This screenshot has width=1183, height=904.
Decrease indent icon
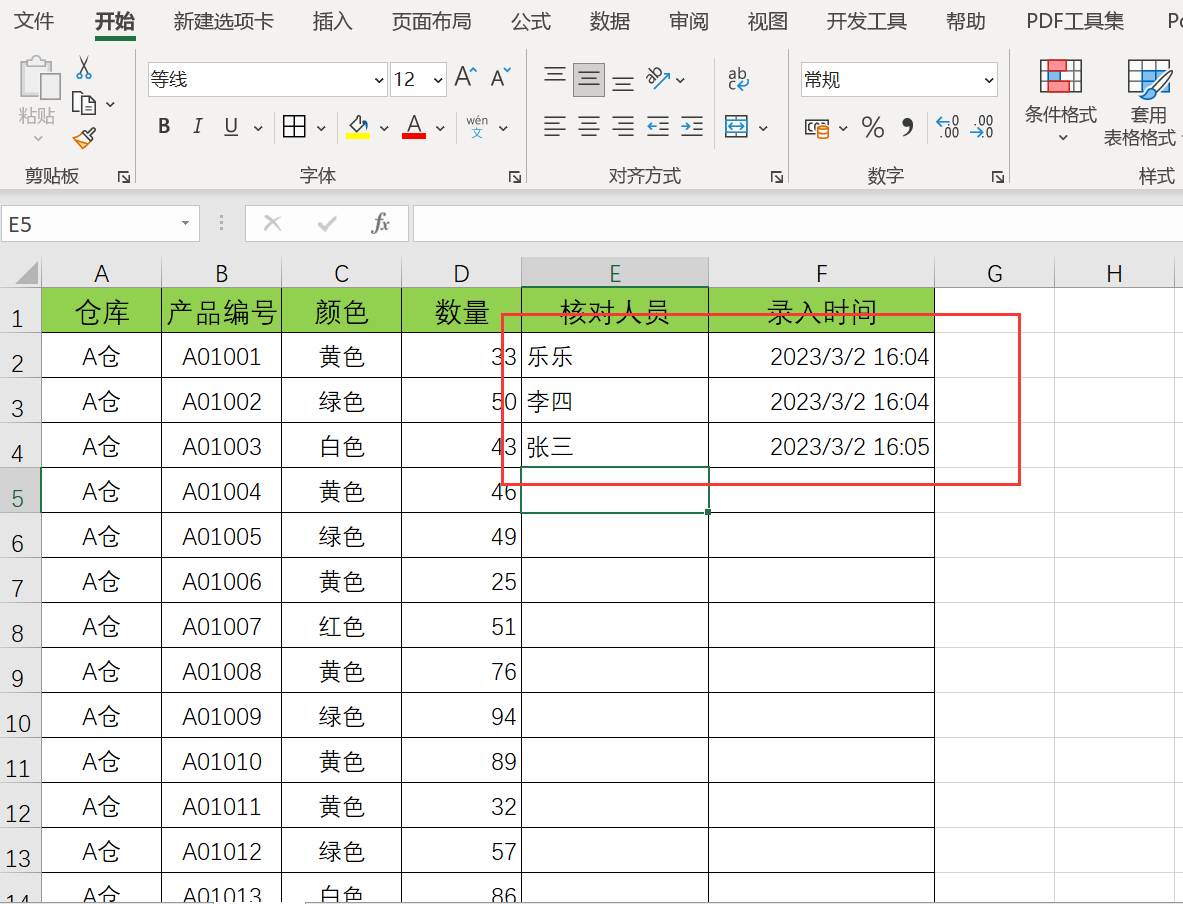(658, 127)
